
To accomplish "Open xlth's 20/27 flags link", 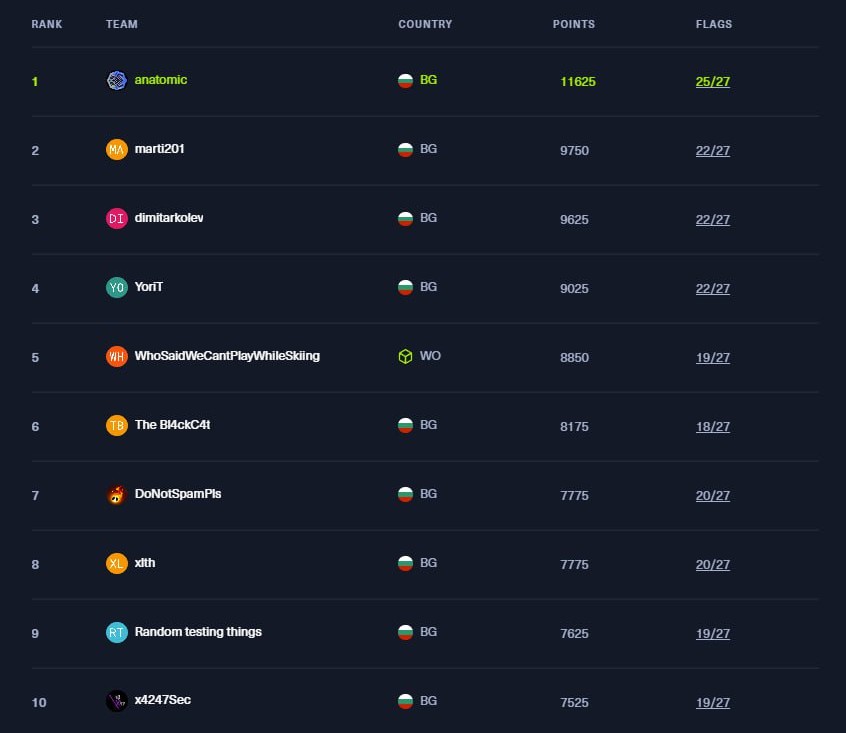I will [x=713, y=565].
